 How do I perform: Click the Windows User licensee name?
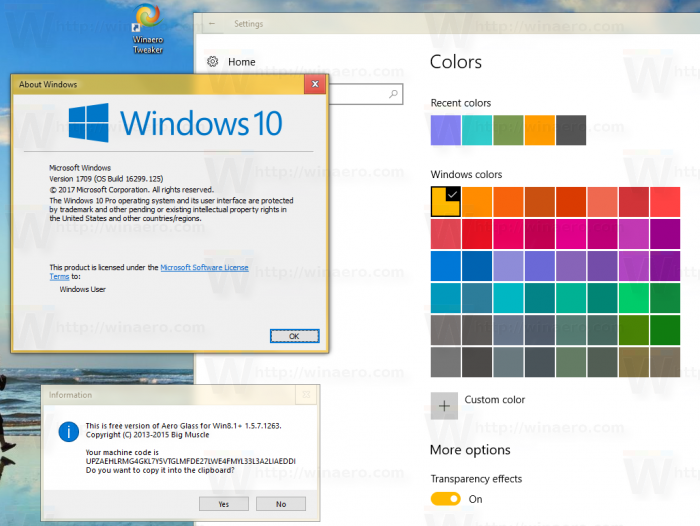tap(83, 289)
